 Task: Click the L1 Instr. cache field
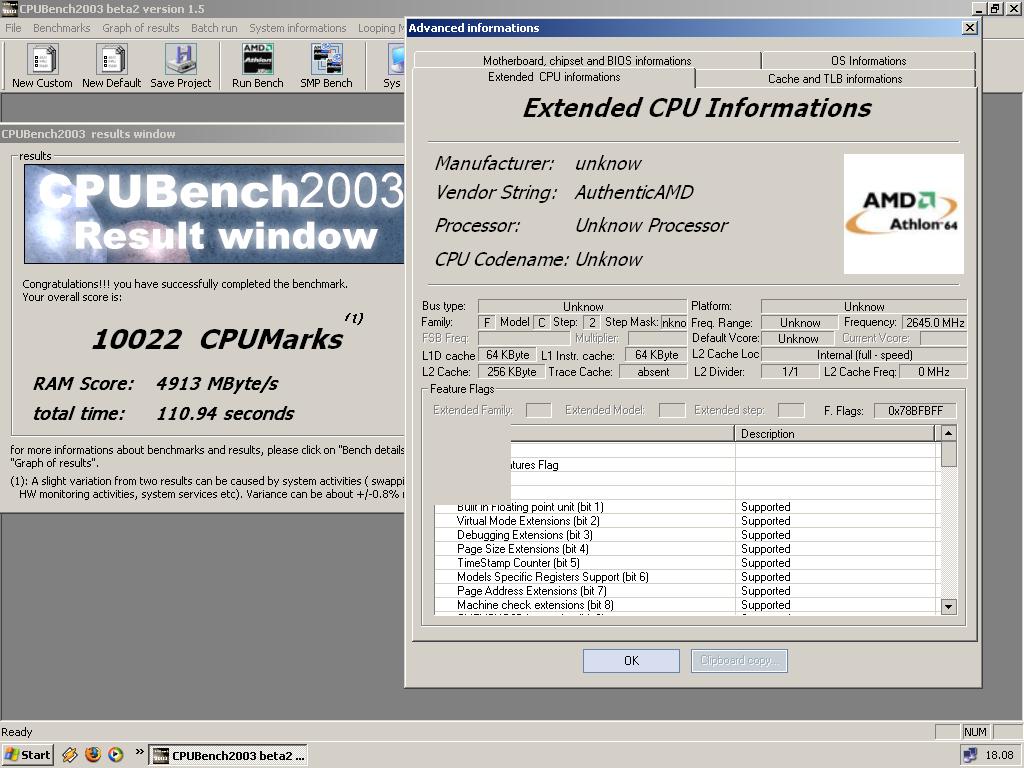pyautogui.click(x=656, y=355)
